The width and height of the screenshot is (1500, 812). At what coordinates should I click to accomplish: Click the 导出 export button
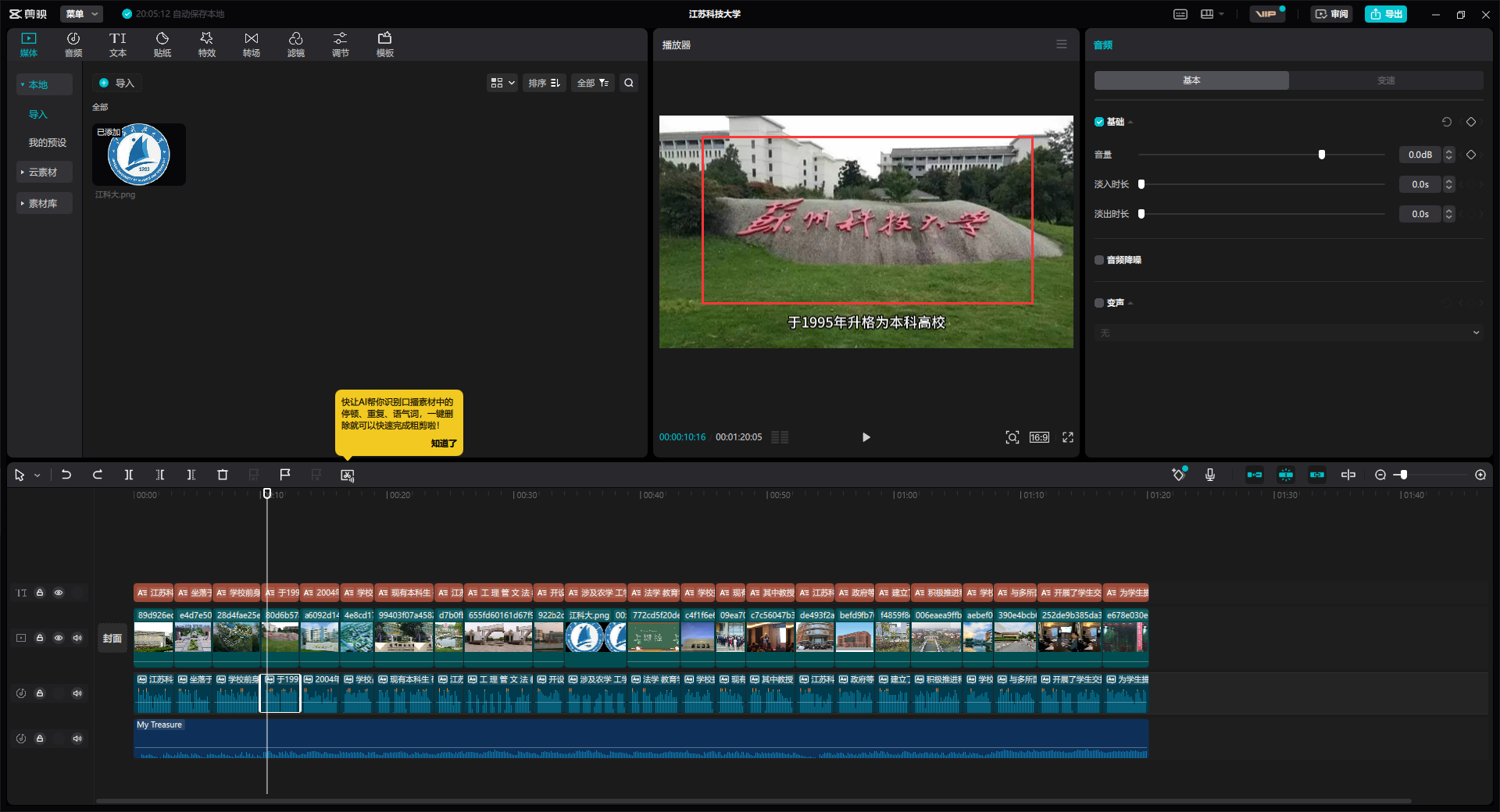[x=1386, y=14]
